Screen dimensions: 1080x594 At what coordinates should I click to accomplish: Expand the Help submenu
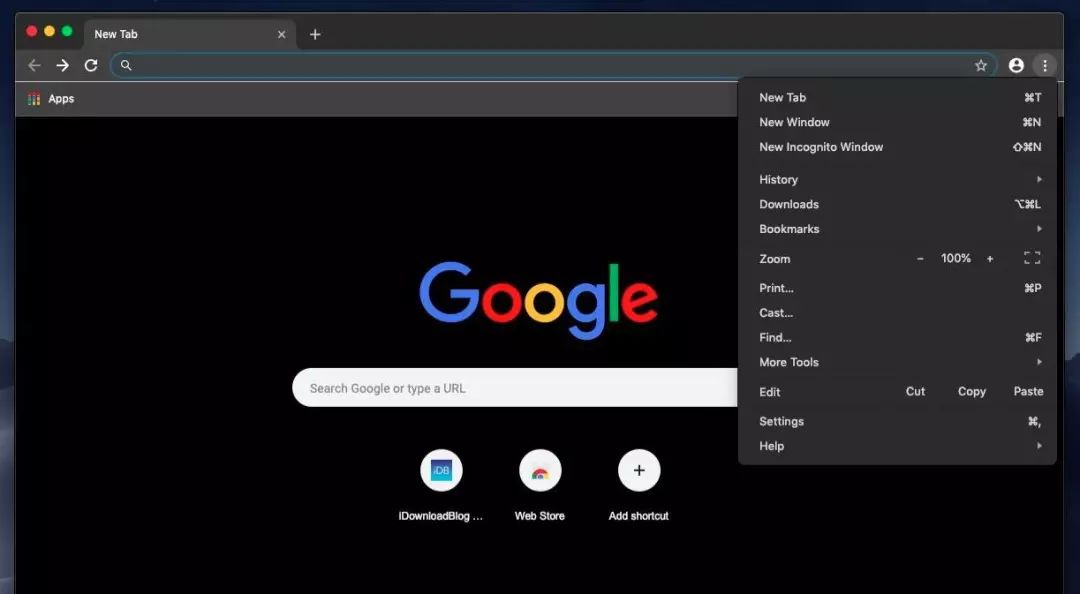coord(897,446)
